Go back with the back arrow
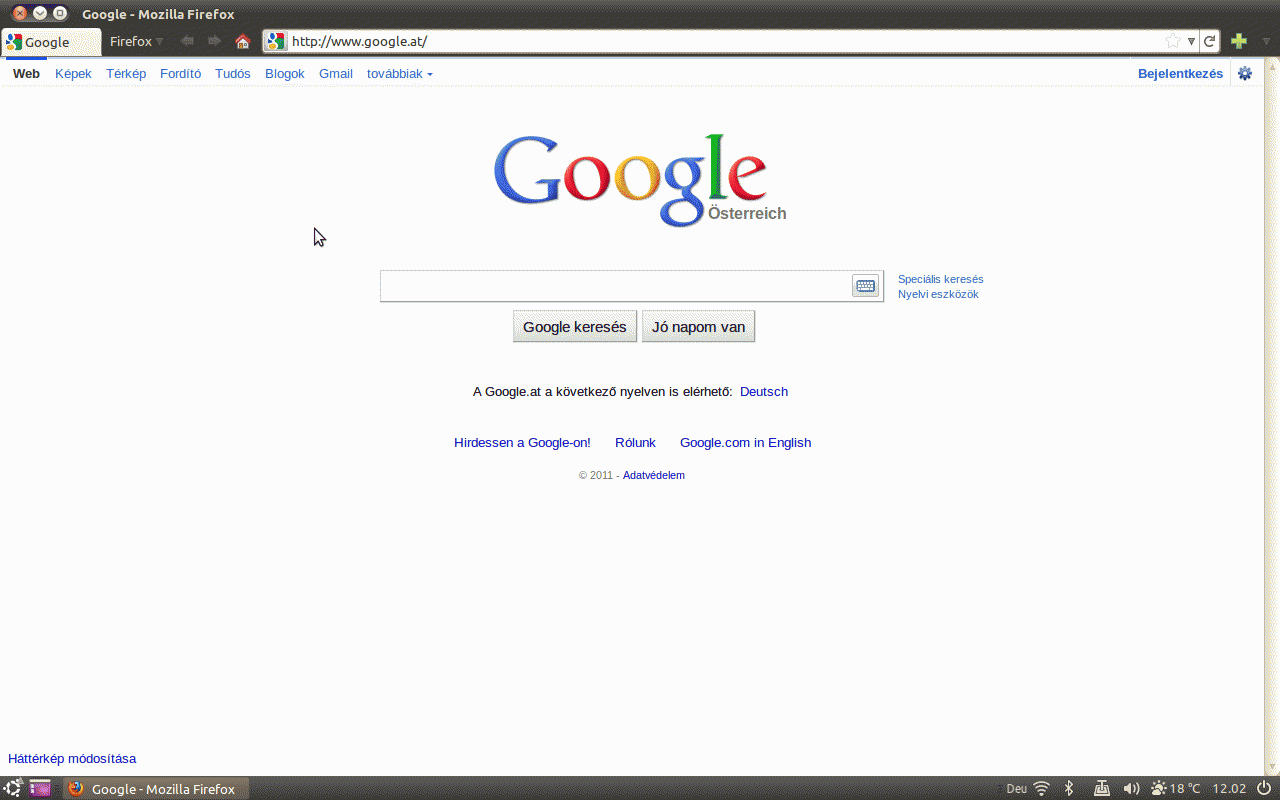The height and width of the screenshot is (800, 1280). (x=187, y=41)
